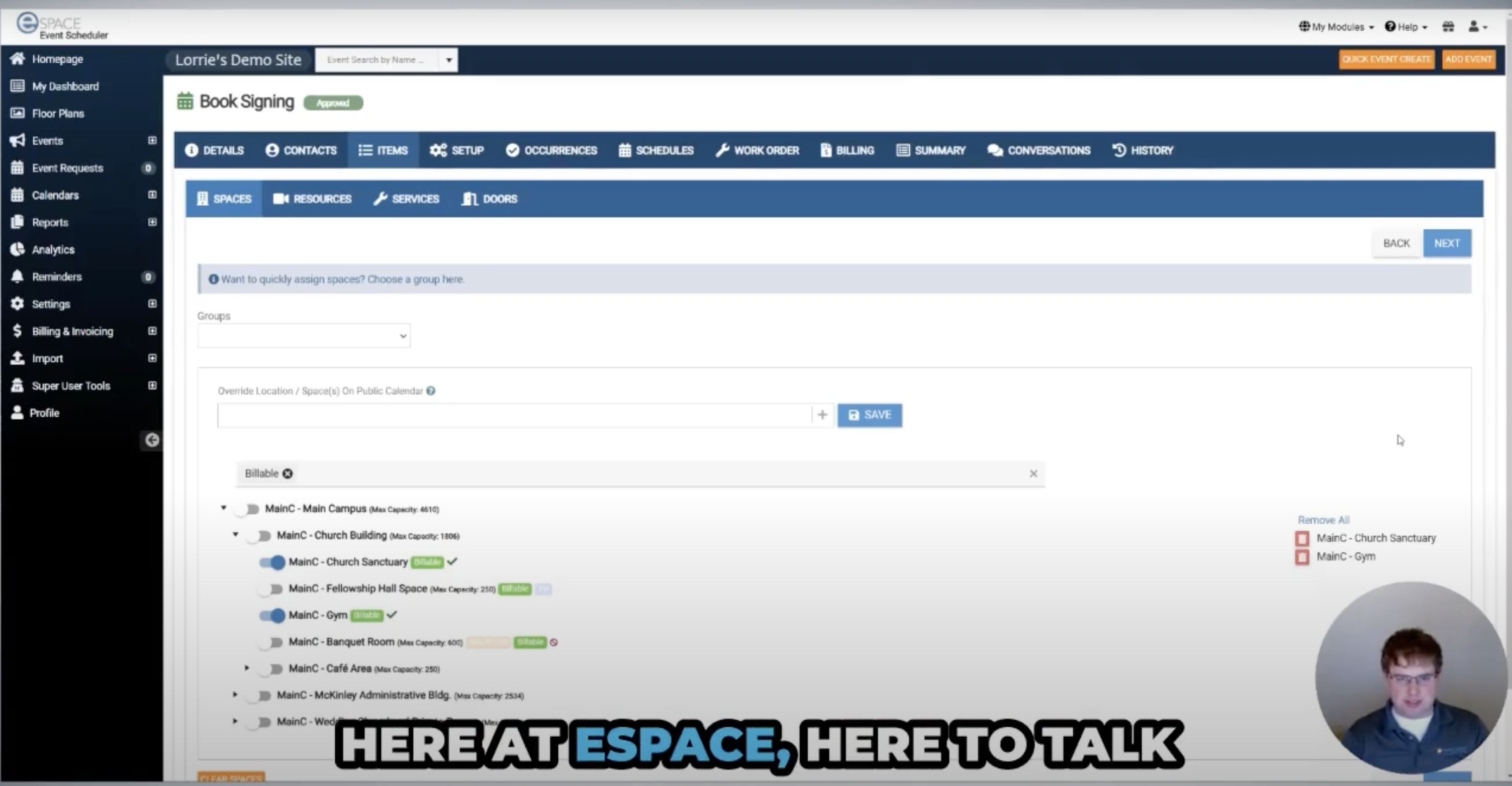Click the Calendars sidebar icon
The width and height of the screenshot is (1512, 786).
17,195
